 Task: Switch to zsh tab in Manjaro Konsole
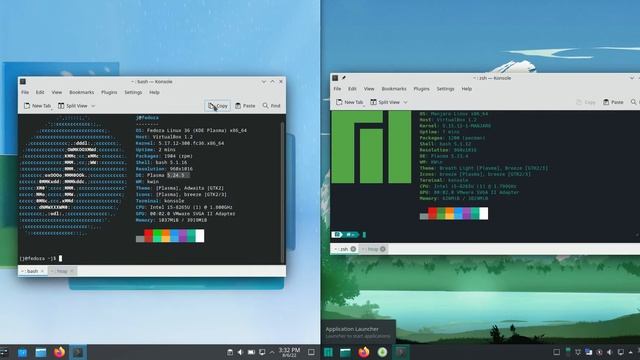tap(345, 249)
